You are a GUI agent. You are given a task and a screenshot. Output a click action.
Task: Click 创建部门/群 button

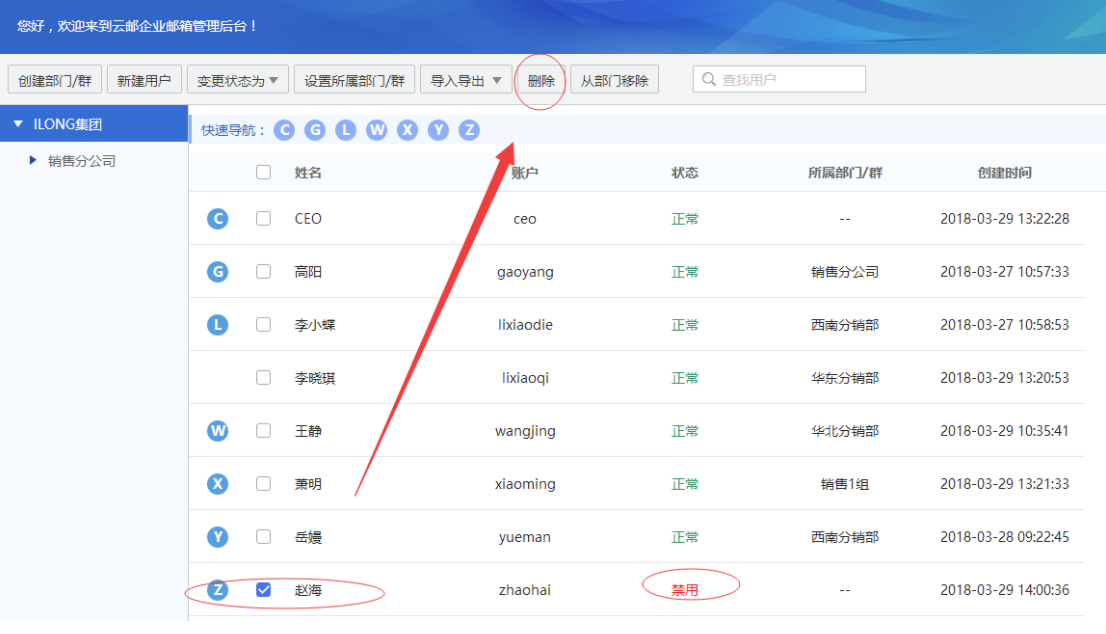(55, 80)
